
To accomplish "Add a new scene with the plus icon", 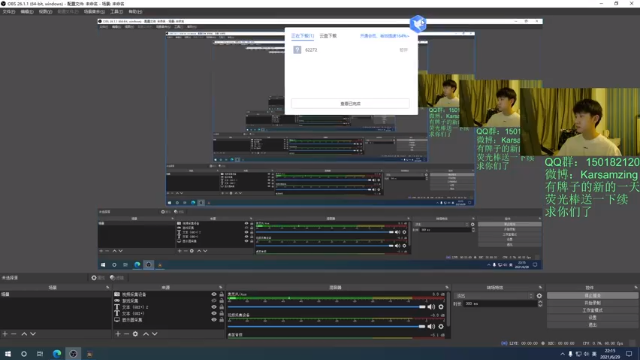I will 5,334.
